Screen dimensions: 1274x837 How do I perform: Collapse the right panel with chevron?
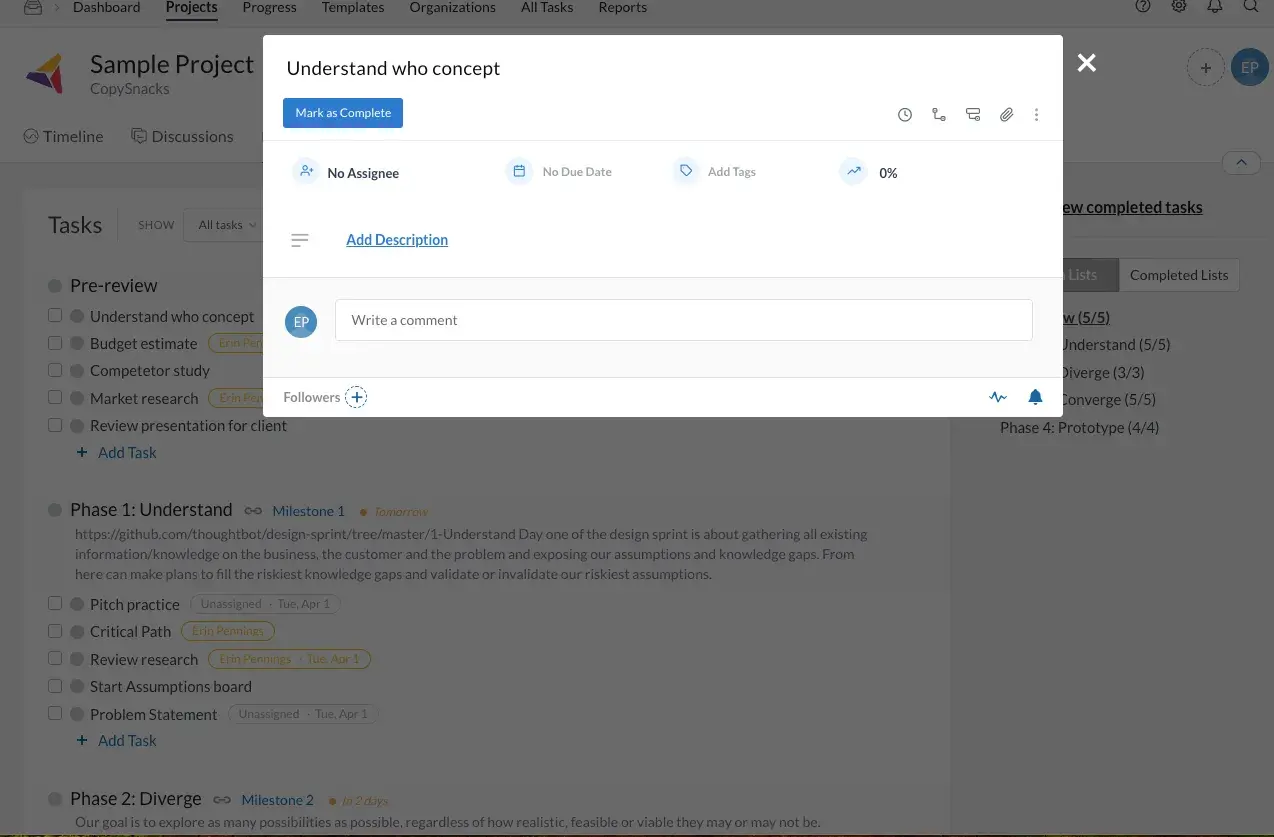tap(1241, 162)
